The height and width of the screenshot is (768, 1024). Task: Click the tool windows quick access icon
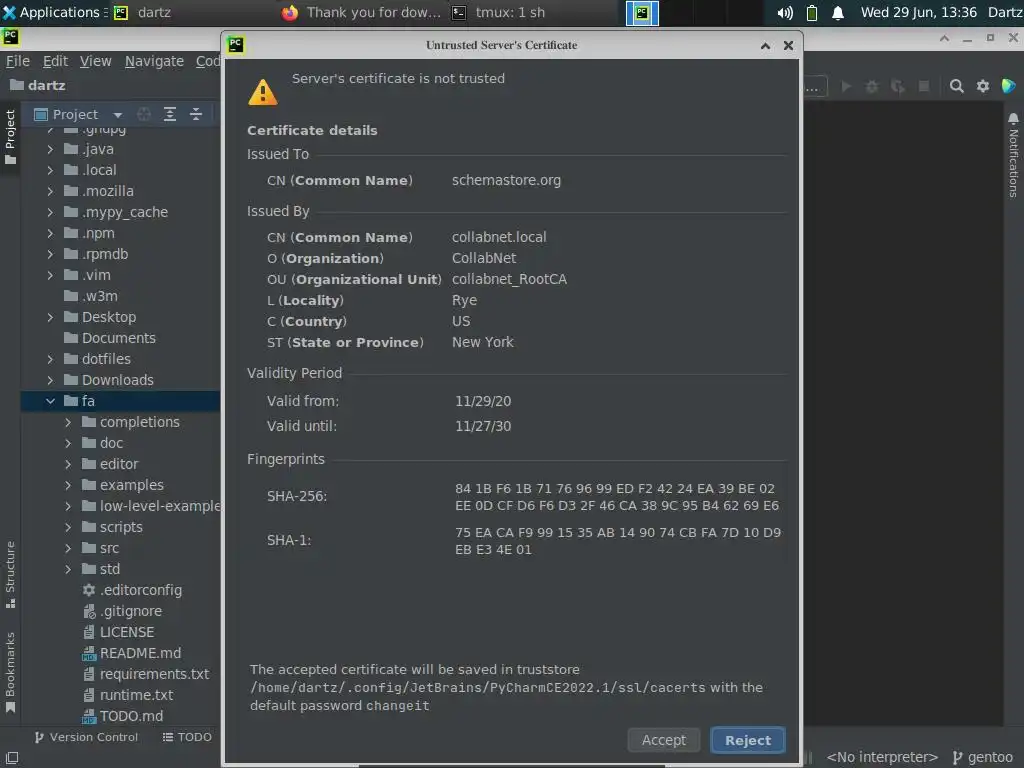pyautogui.click(x=11, y=758)
